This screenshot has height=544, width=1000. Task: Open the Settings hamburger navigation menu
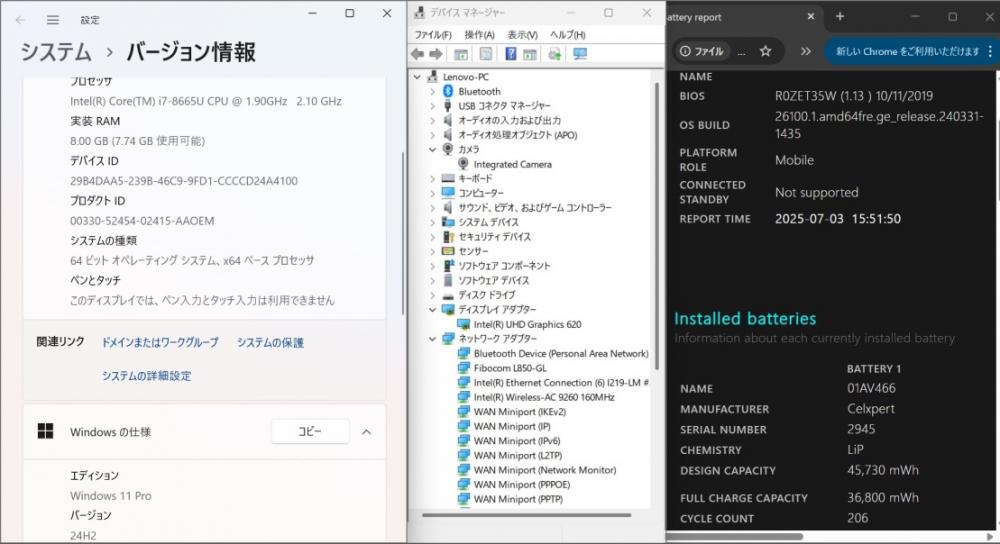53,20
